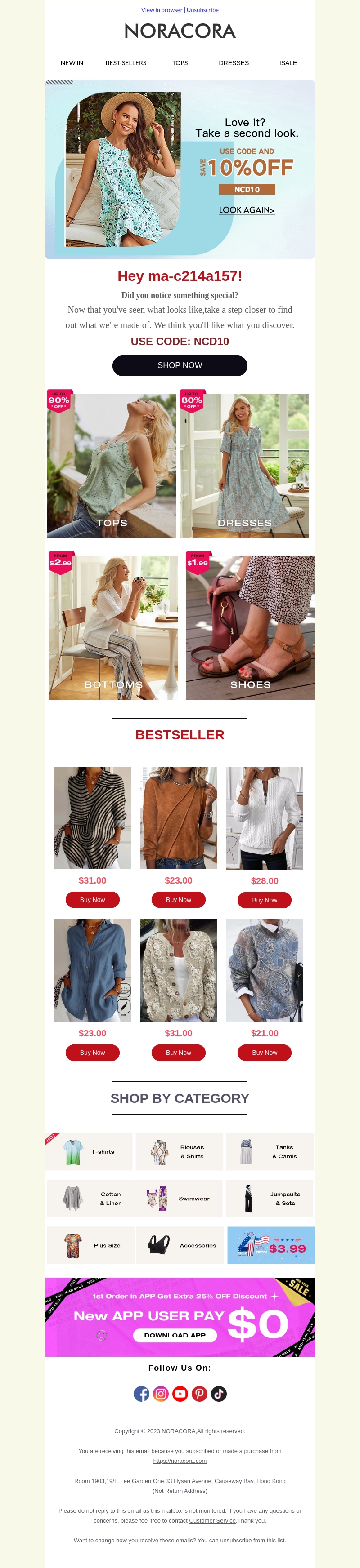The height and width of the screenshot is (1568, 360).
Task: Select the T-shirts category tile
Action: point(89,1151)
